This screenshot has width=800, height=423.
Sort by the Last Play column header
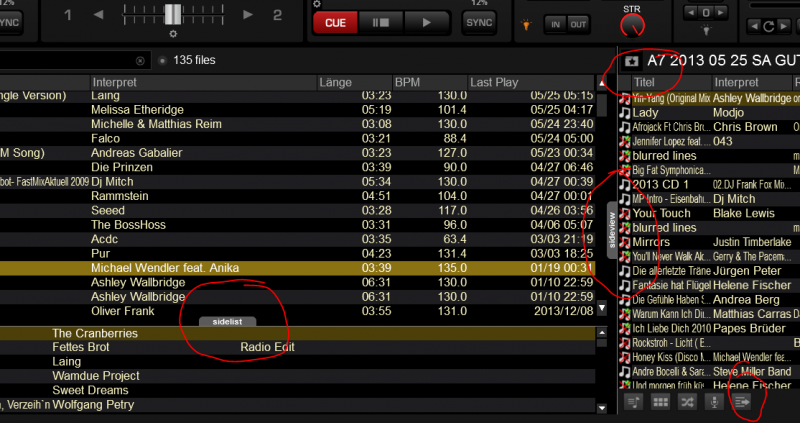click(531, 82)
